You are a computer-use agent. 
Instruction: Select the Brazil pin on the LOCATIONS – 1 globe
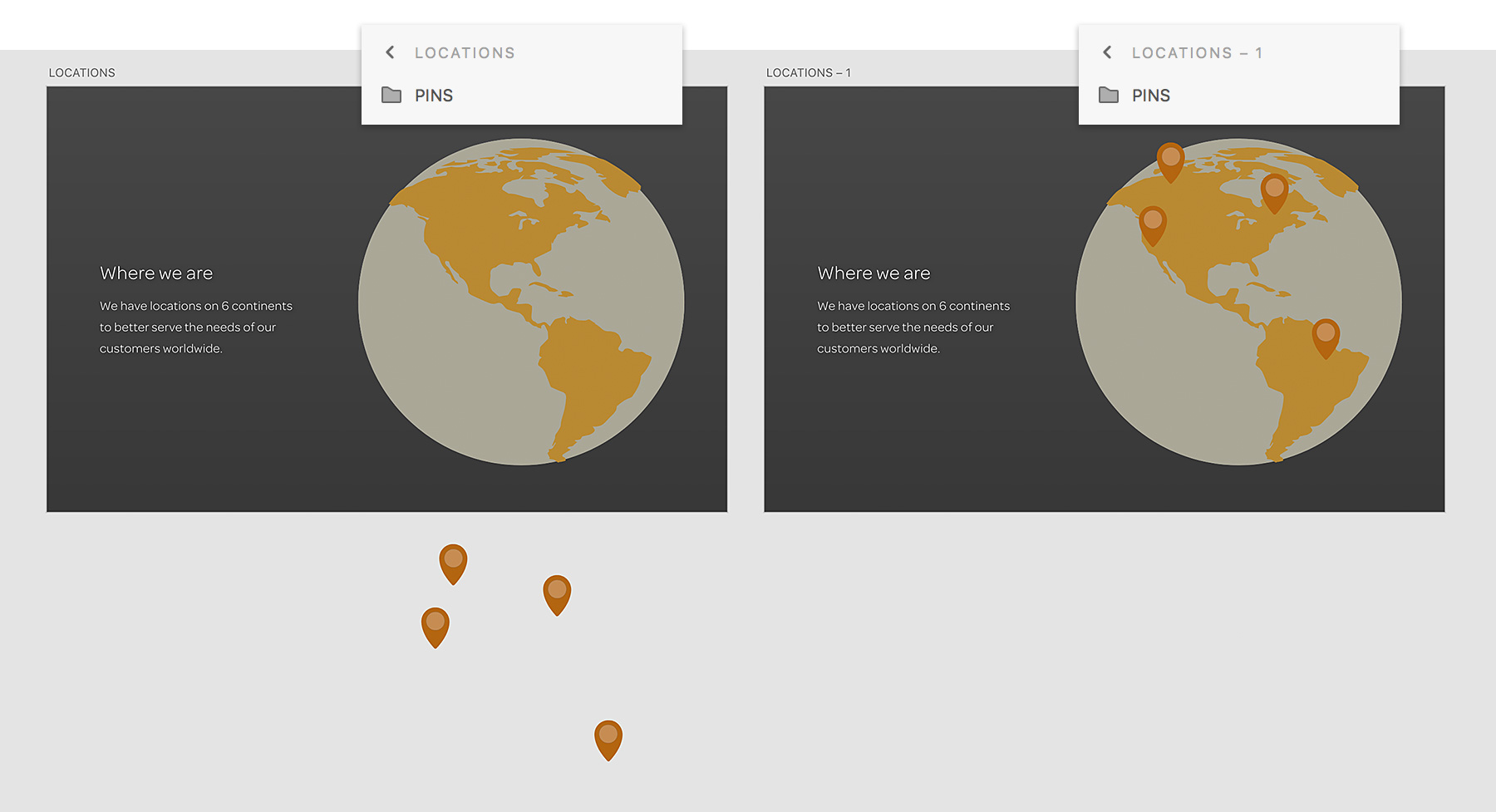(x=1326, y=338)
